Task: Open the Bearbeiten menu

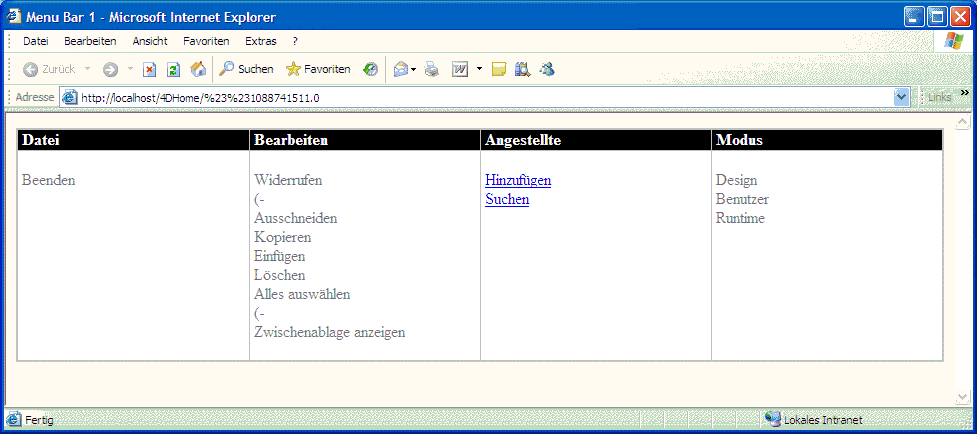Action: pos(90,41)
